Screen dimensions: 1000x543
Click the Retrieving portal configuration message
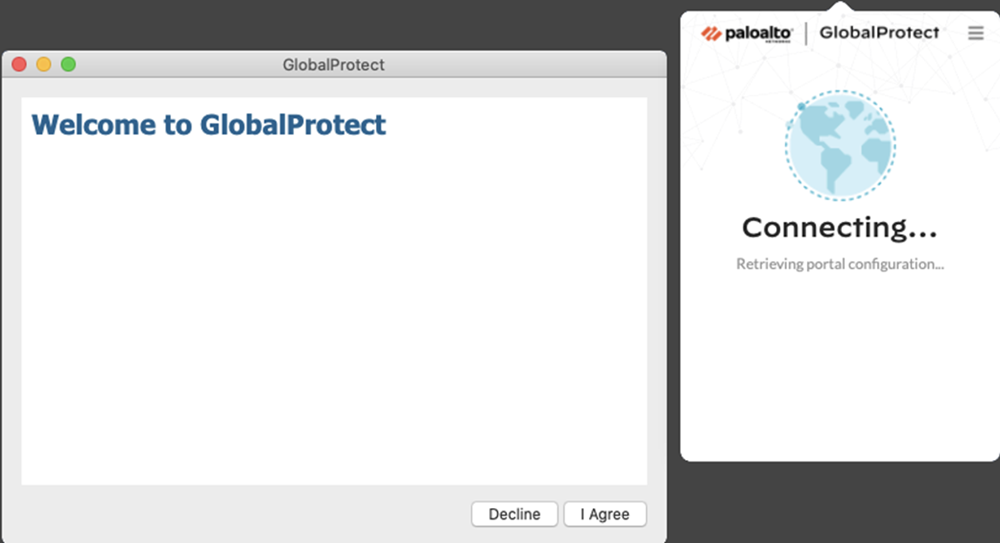(840, 265)
